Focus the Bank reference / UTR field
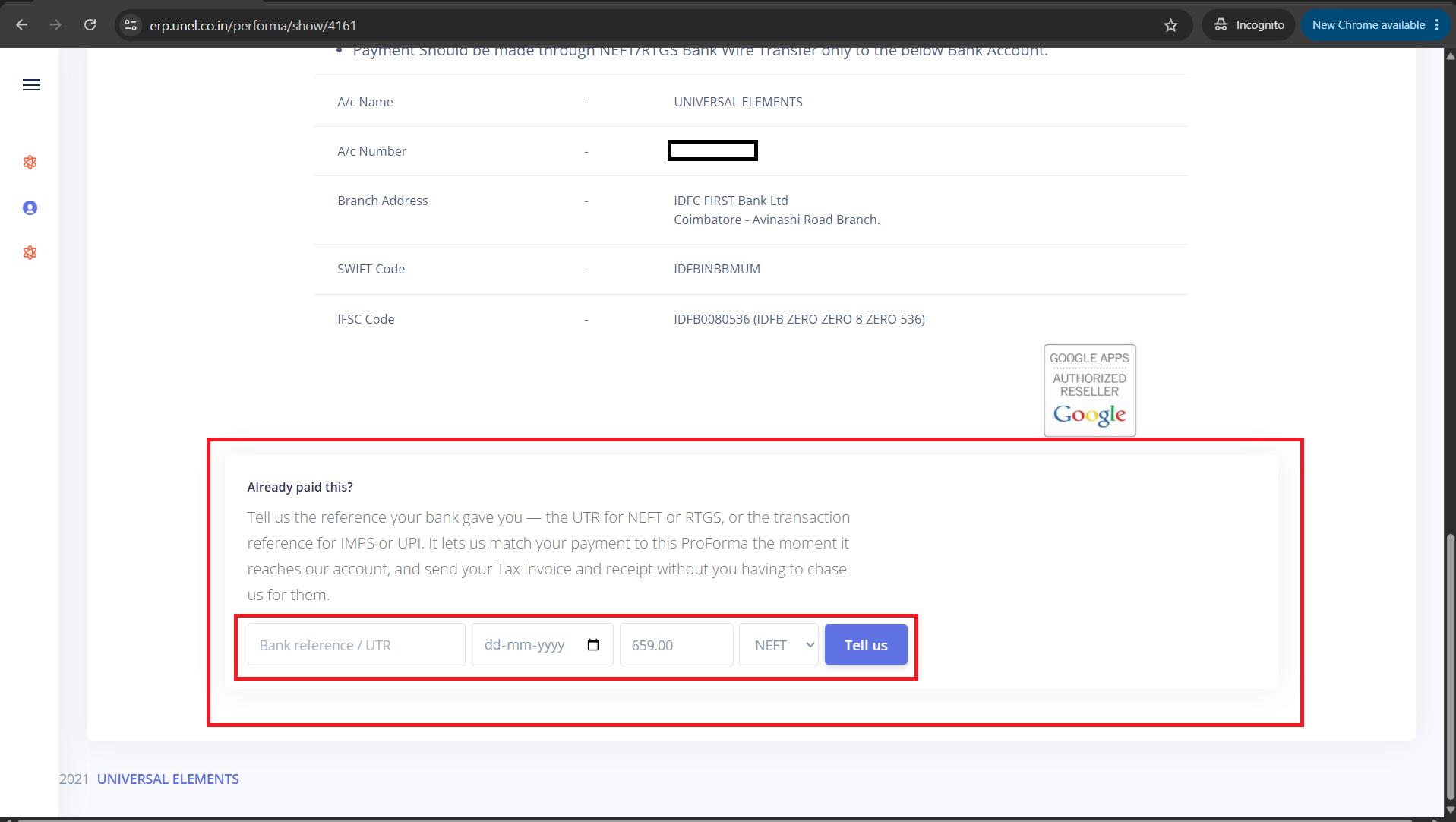The width and height of the screenshot is (1456, 822). [356, 645]
